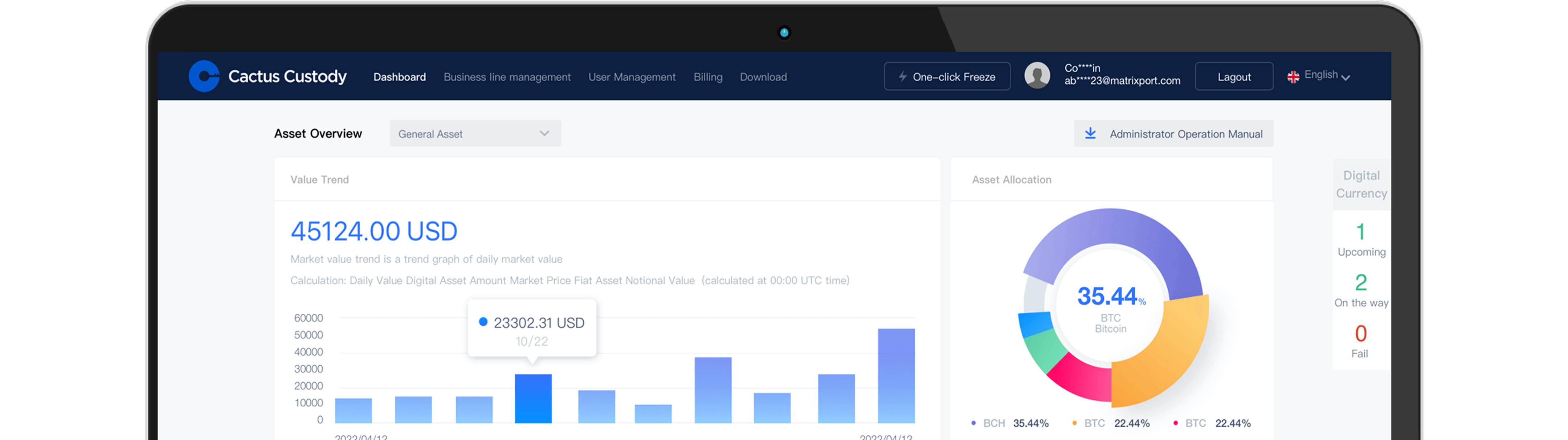Click the BCH legend dot
Screen dimensions: 1568x440
click(973, 423)
